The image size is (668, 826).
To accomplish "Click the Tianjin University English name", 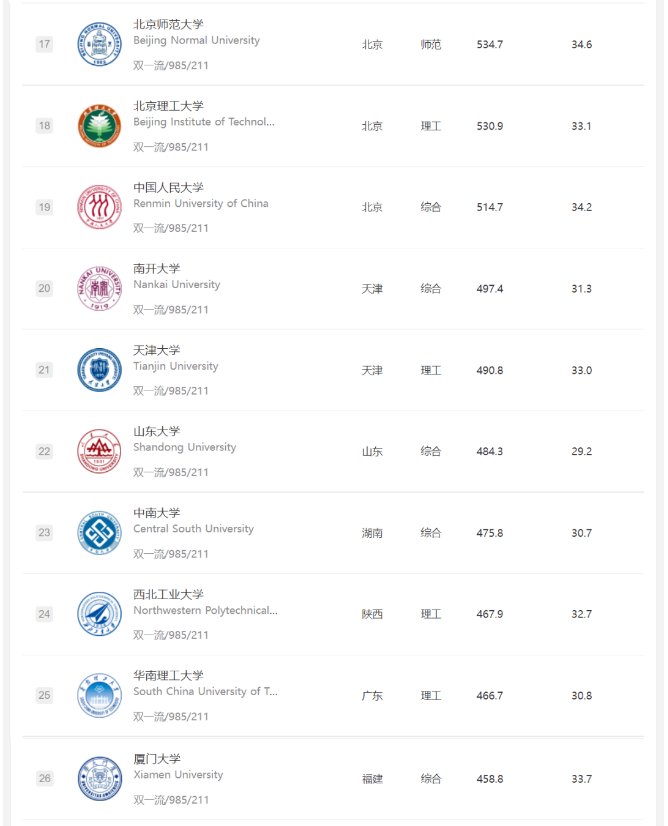I will tap(175, 366).
